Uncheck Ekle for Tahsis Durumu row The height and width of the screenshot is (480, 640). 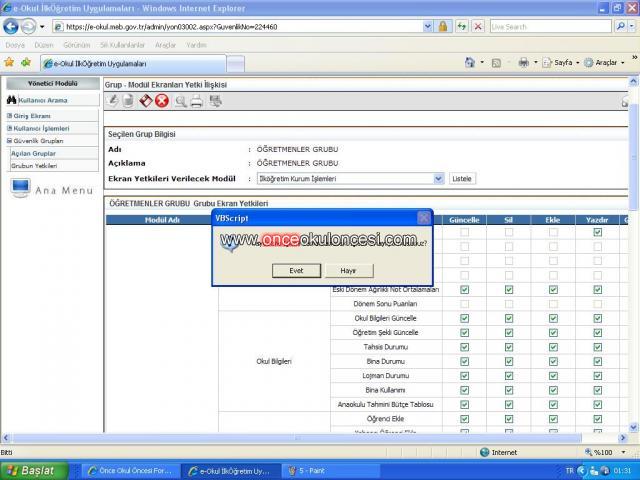(x=553, y=347)
